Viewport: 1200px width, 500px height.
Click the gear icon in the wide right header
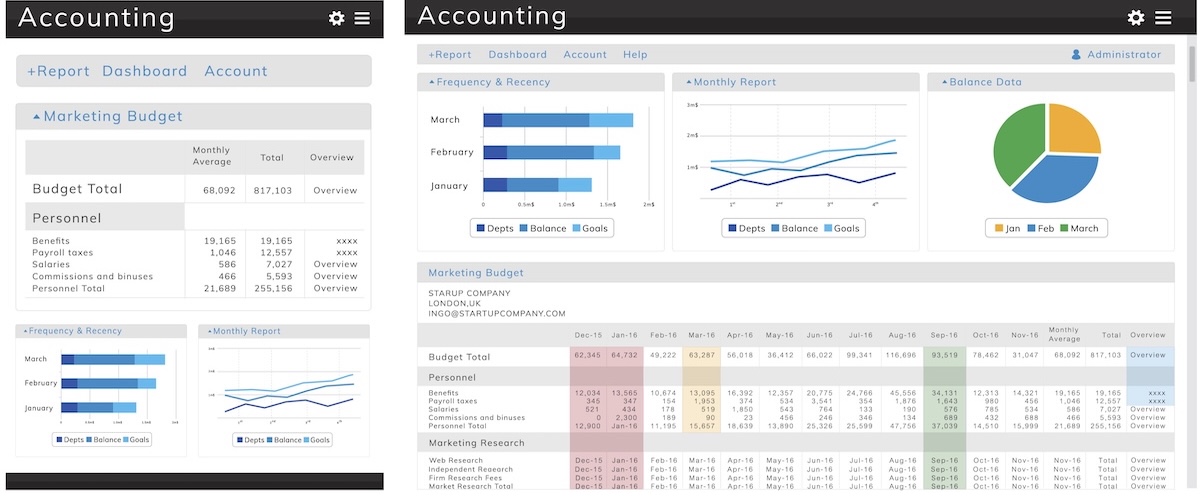[1136, 18]
